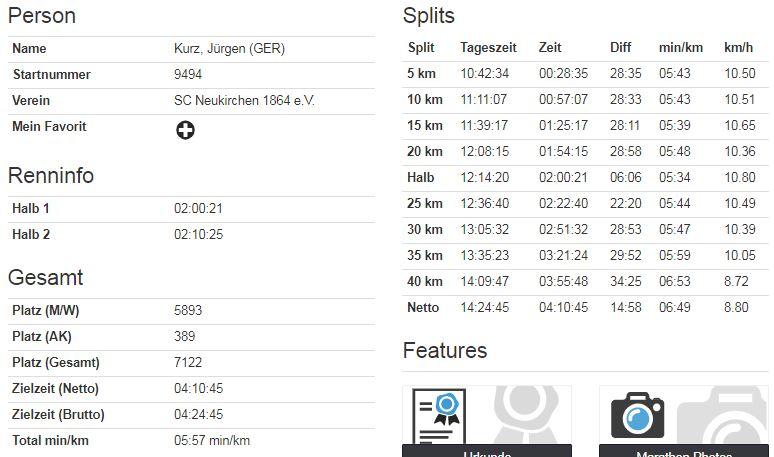Click the grey ribbon badge watermark
Viewport: 774px width, 457px height.
click(x=526, y=415)
